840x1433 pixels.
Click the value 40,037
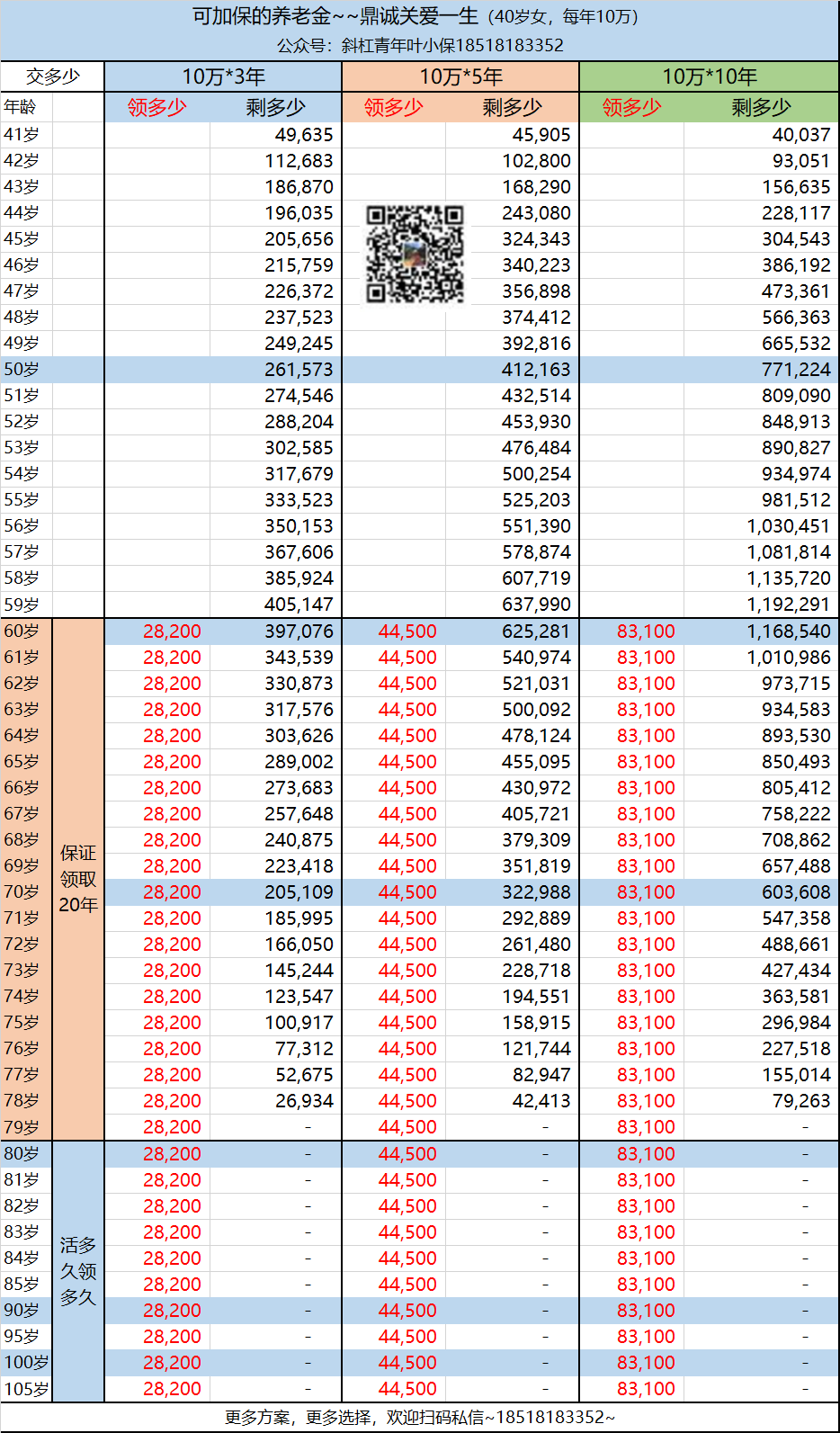801,135
